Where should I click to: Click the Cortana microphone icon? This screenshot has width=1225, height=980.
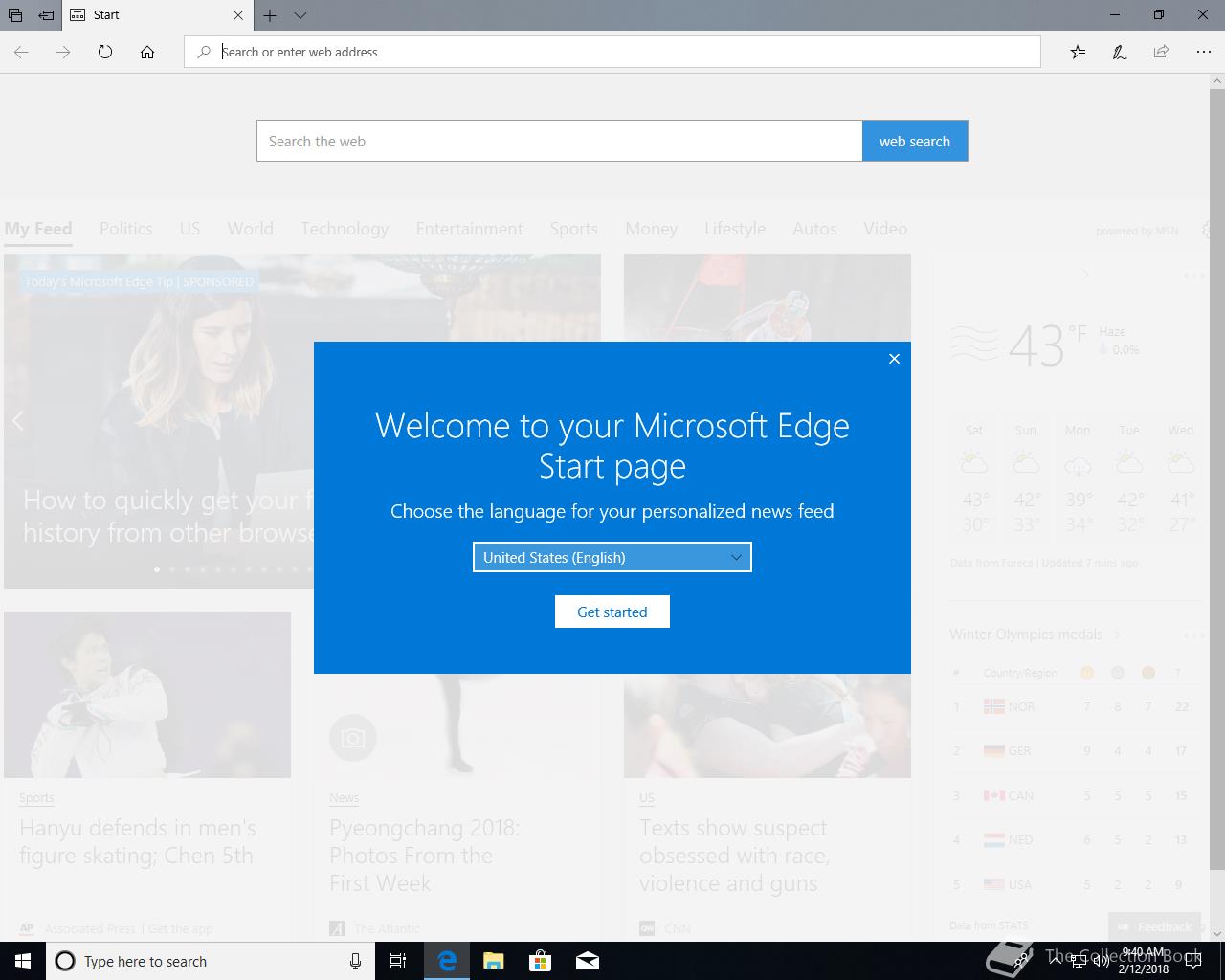[x=355, y=961]
